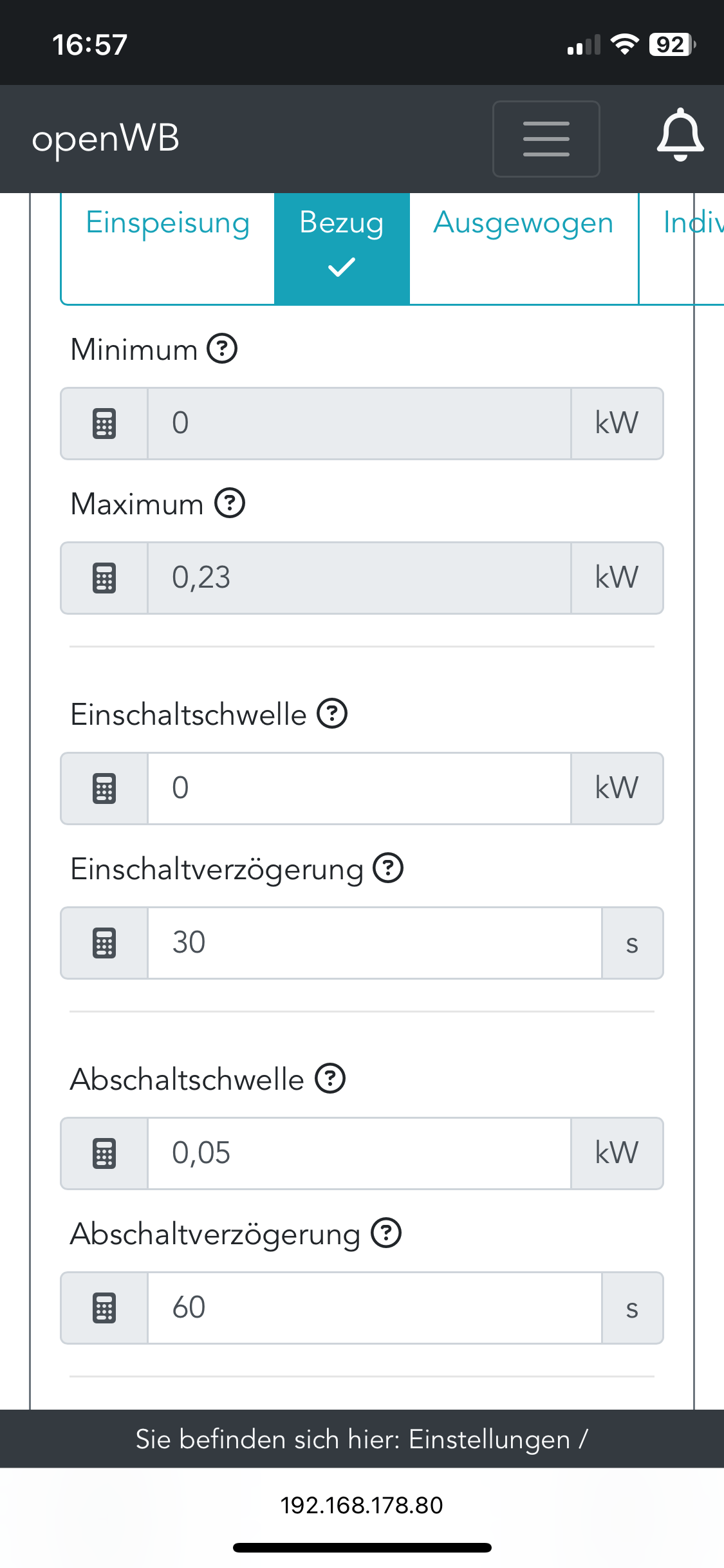Click the Einstellungen breadcrumb text
The image size is (724, 1568).
[x=489, y=1439]
